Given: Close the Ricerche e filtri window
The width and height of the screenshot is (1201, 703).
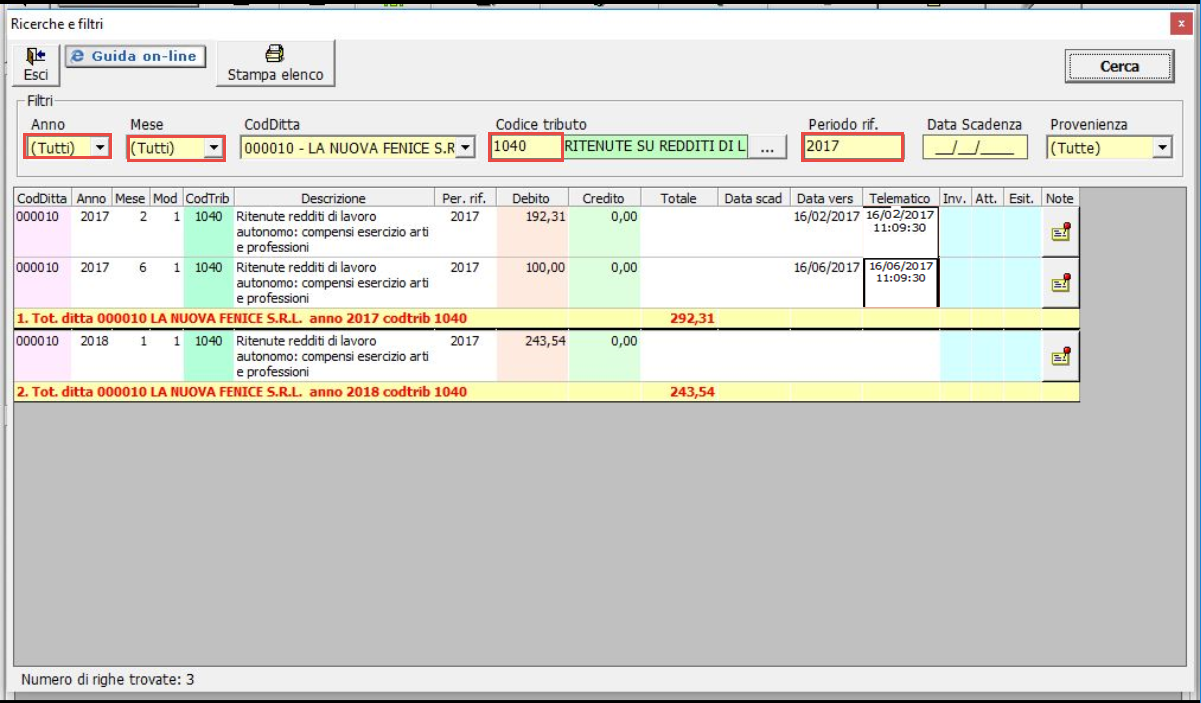Looking at the screenshot, I should point(1182,23).
